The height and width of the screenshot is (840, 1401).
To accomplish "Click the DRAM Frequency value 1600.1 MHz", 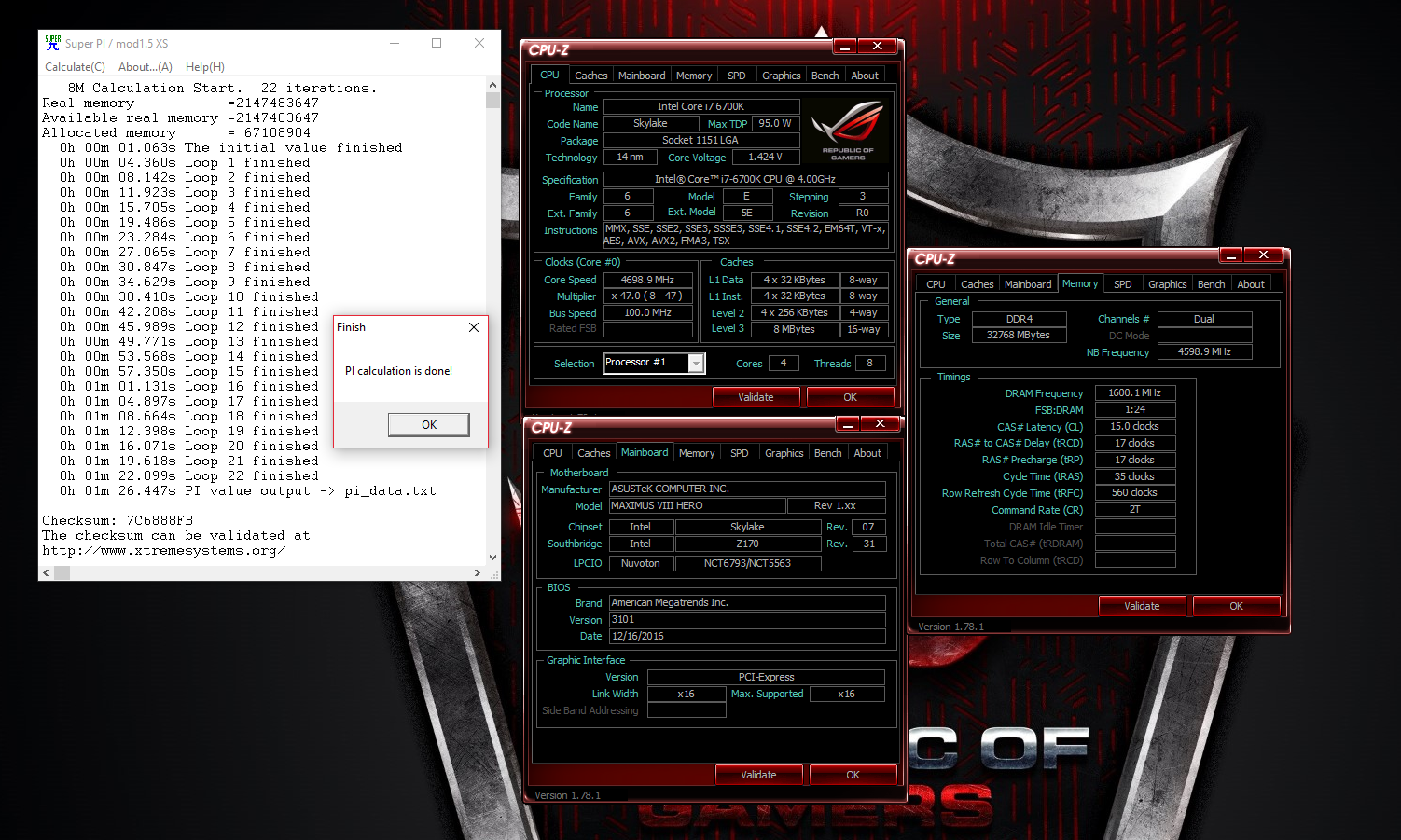I will click(1135, 393).
